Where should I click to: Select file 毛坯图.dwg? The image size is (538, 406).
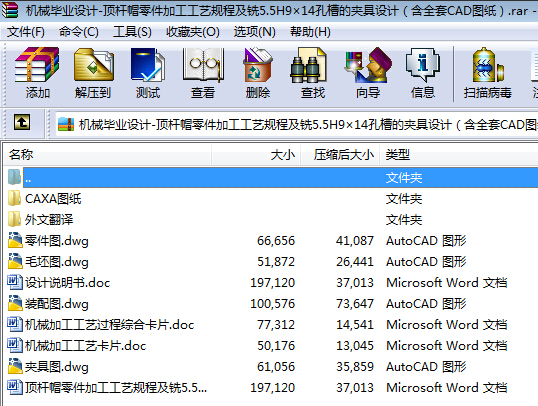(x=57, y=262)
